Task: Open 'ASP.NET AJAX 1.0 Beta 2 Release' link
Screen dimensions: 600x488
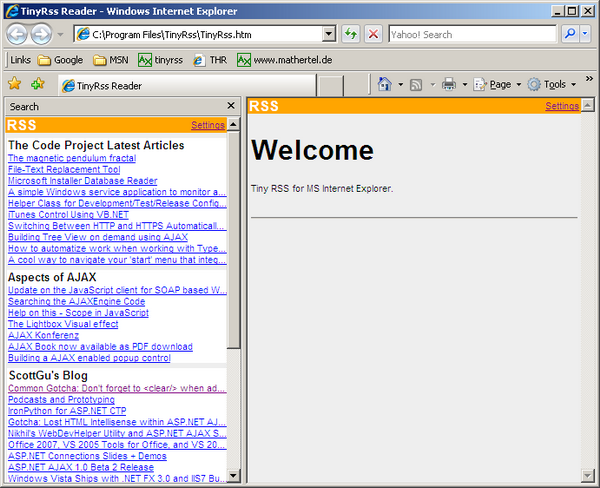Action: 81,467
